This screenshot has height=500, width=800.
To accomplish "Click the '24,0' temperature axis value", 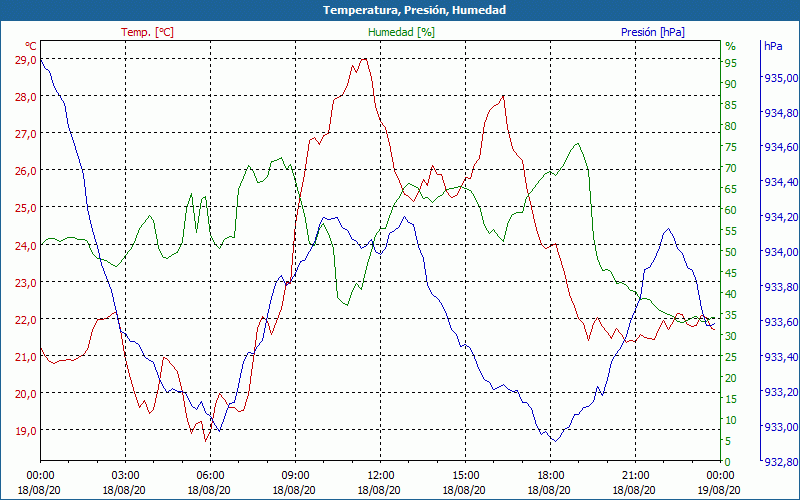I will (x=26, y=246).
